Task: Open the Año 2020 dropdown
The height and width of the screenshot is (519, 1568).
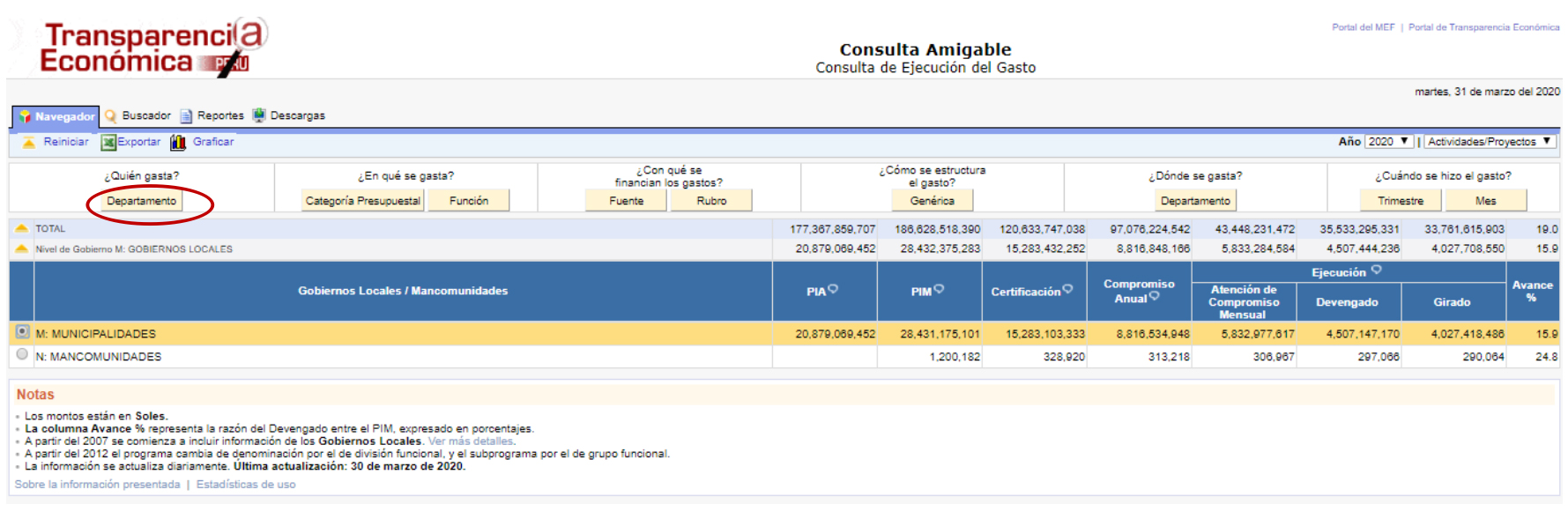Action: click(1389, 141)
